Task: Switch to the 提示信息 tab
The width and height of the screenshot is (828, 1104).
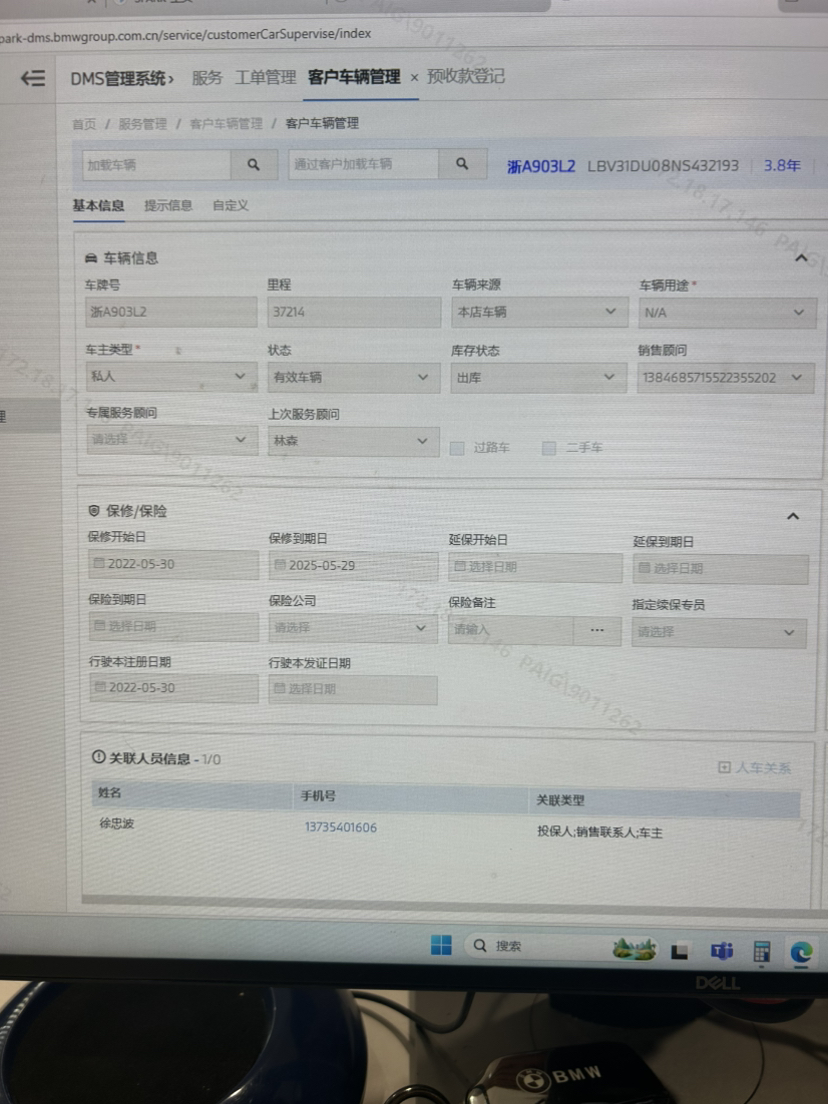Action: (167, 206)
